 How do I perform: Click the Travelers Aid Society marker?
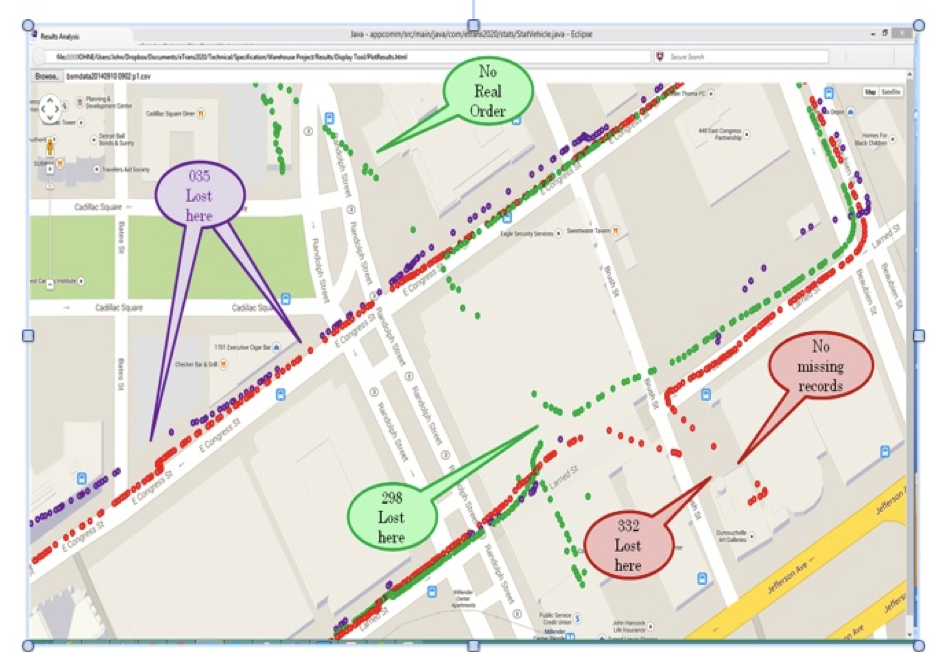click(x=97, y=169)
